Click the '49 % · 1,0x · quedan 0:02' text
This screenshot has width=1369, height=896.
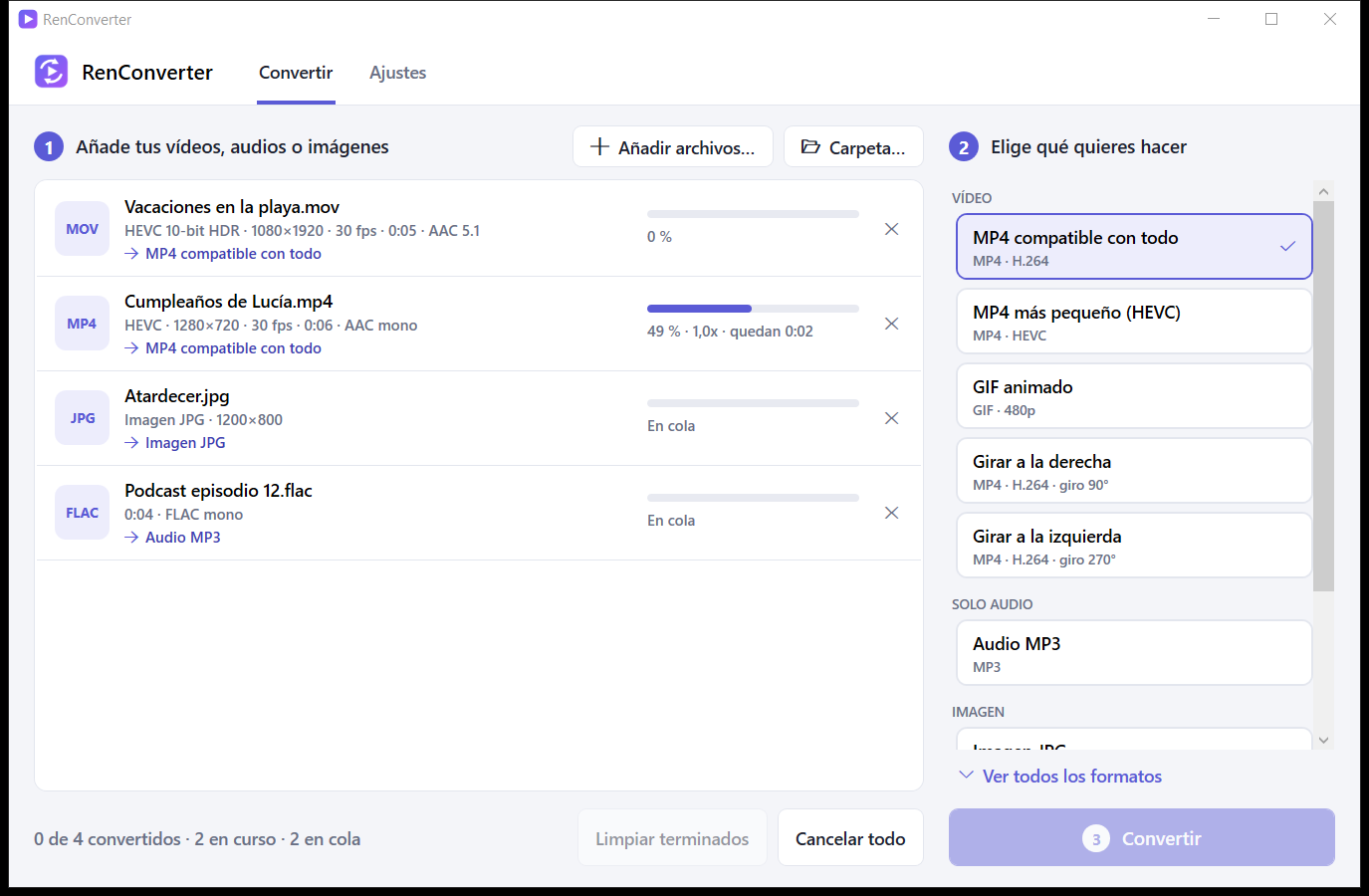point(730,332)
